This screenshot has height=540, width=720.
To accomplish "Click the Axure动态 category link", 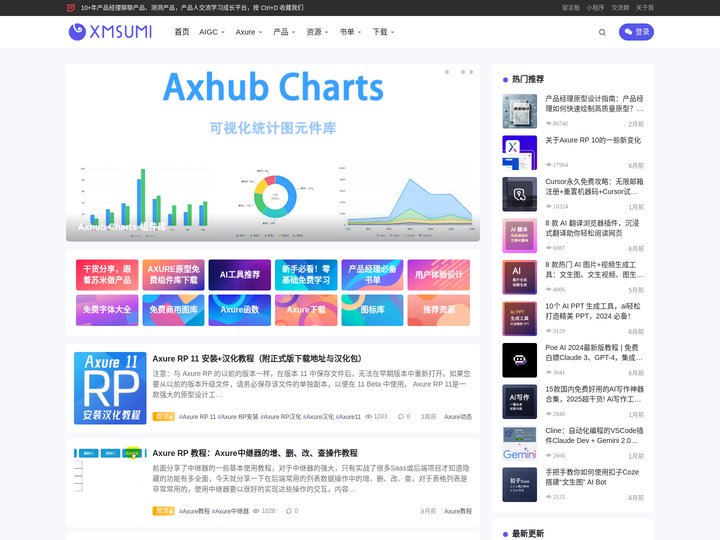I will pos(458,416).
